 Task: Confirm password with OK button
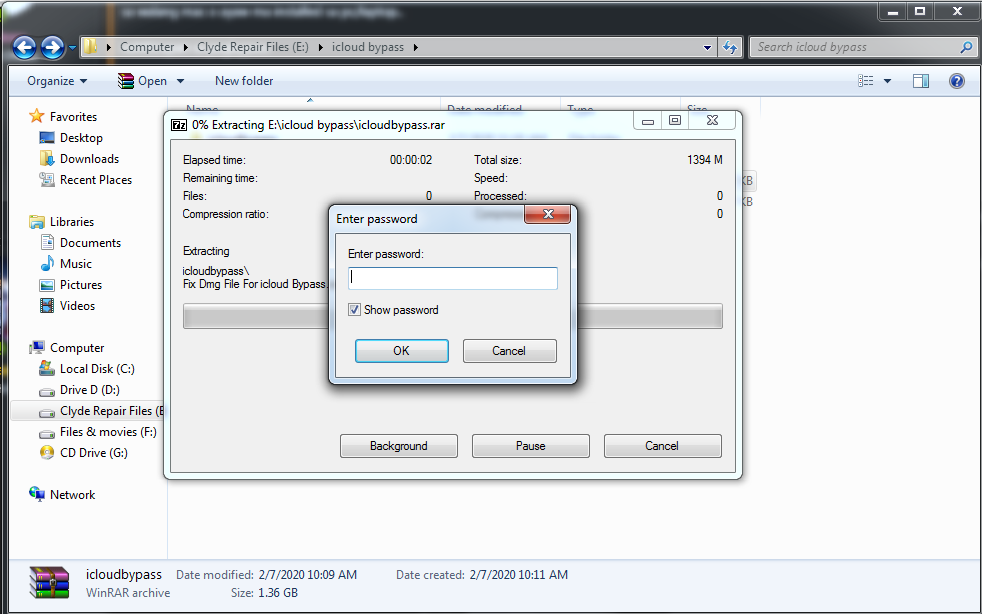[x=401, y=351]
